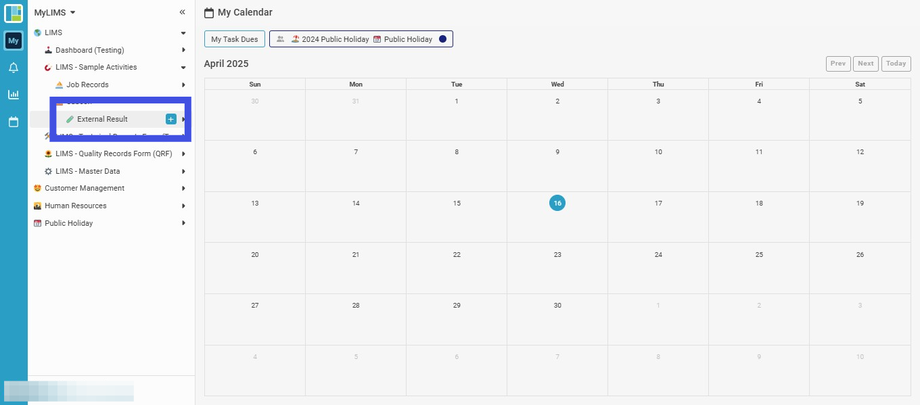Click the Human Resources icon
920x405 pixels.
click(x=38, y=206)
